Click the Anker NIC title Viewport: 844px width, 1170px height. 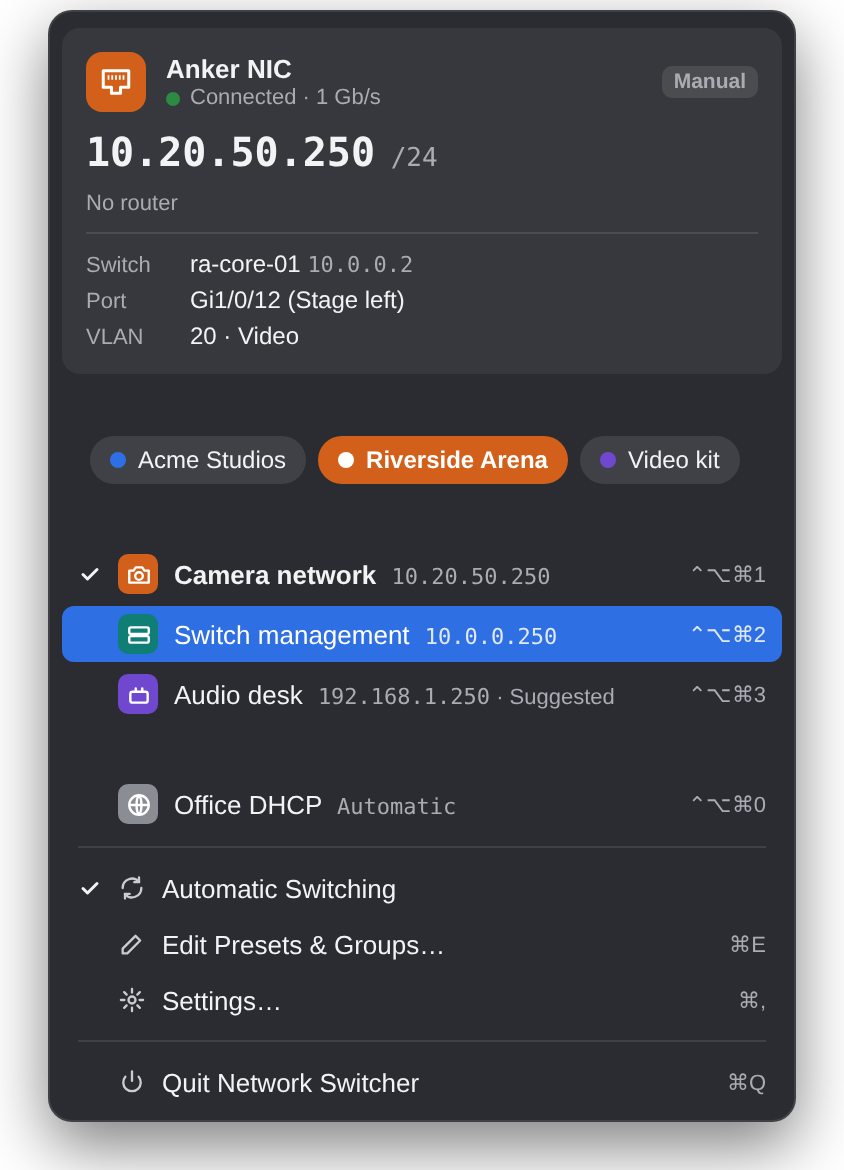[x=228, y=69]
